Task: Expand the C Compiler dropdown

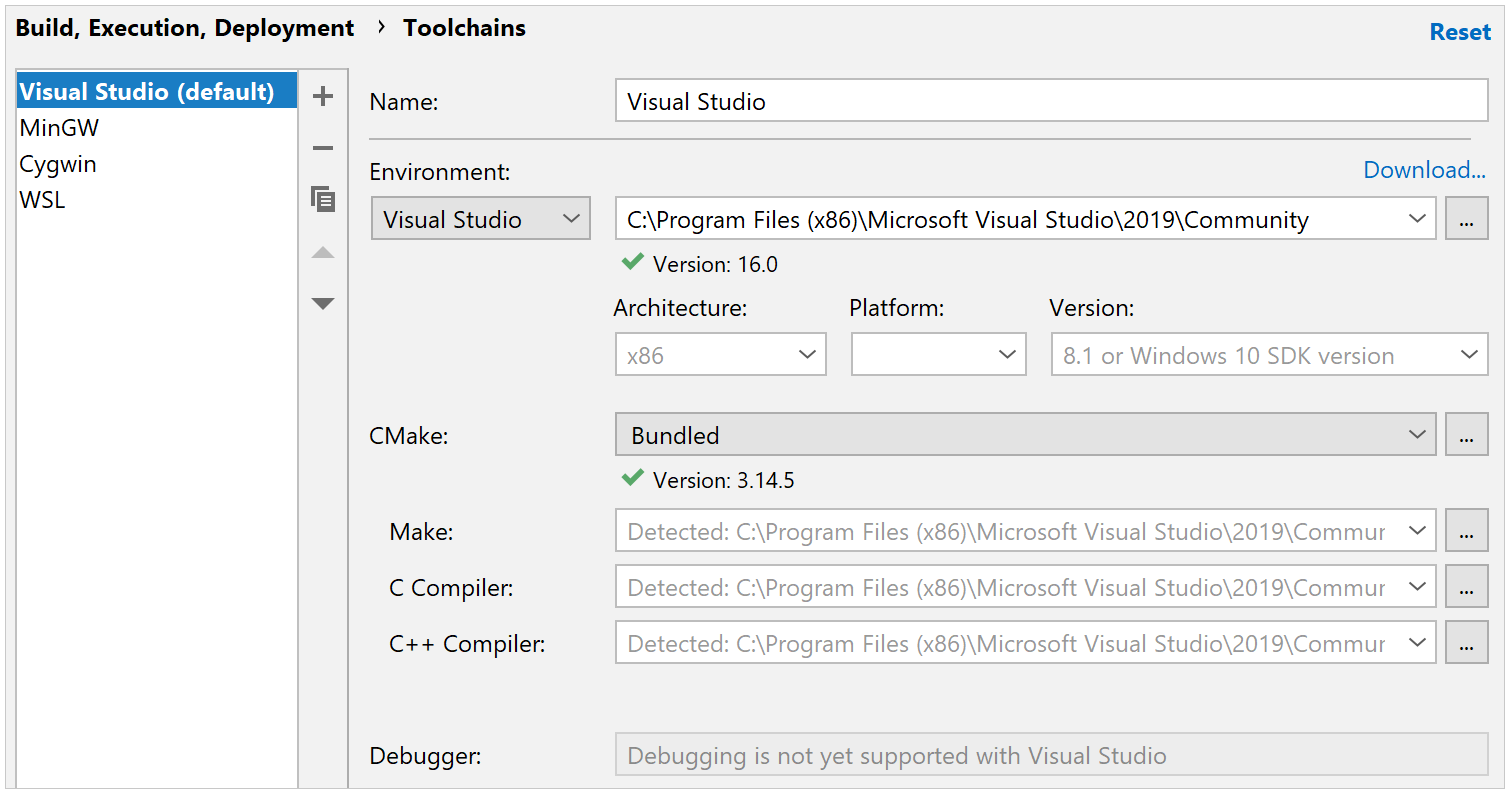Action: tap(1417, 587)
